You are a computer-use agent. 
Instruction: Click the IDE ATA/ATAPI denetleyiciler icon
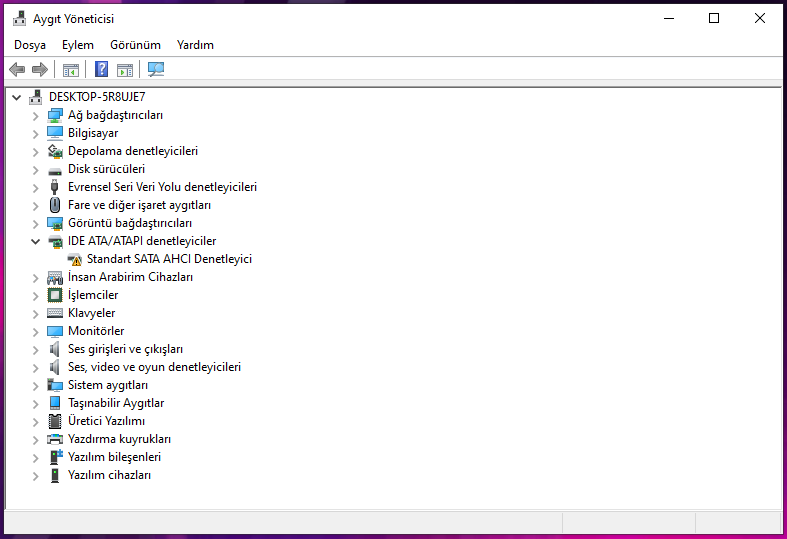point(55,241)
